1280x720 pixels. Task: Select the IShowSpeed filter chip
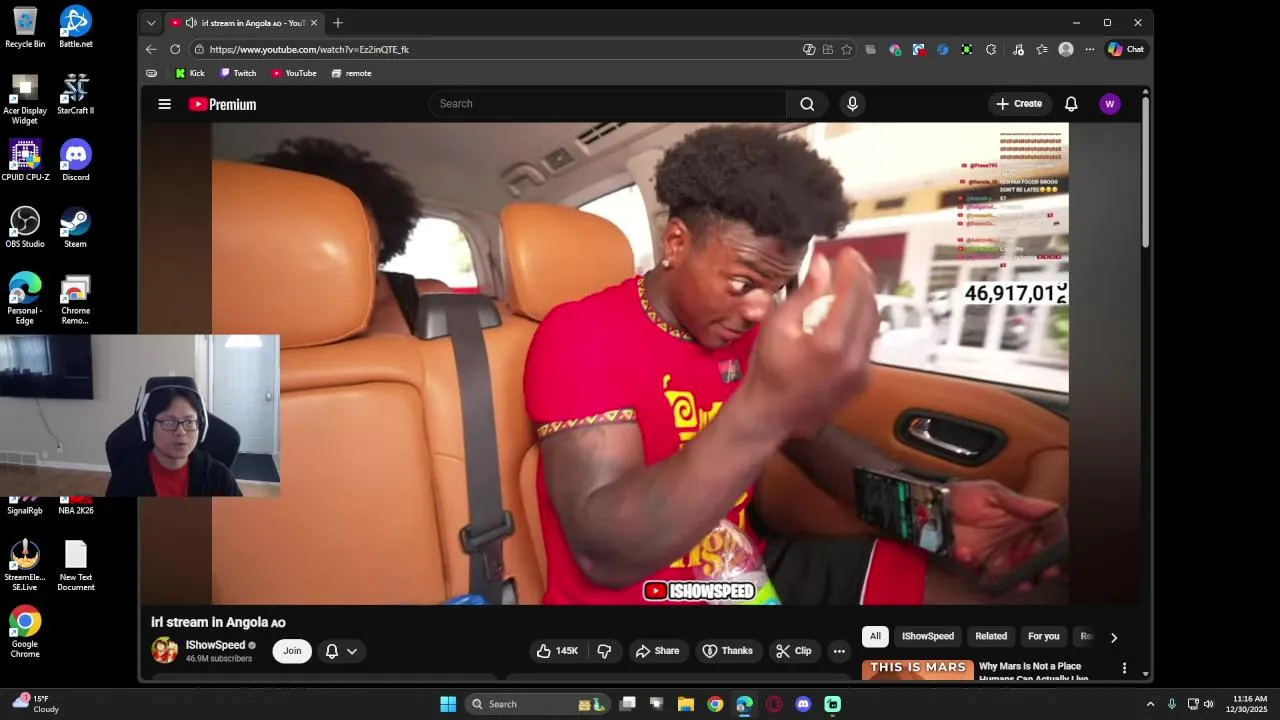click(928, 637)
